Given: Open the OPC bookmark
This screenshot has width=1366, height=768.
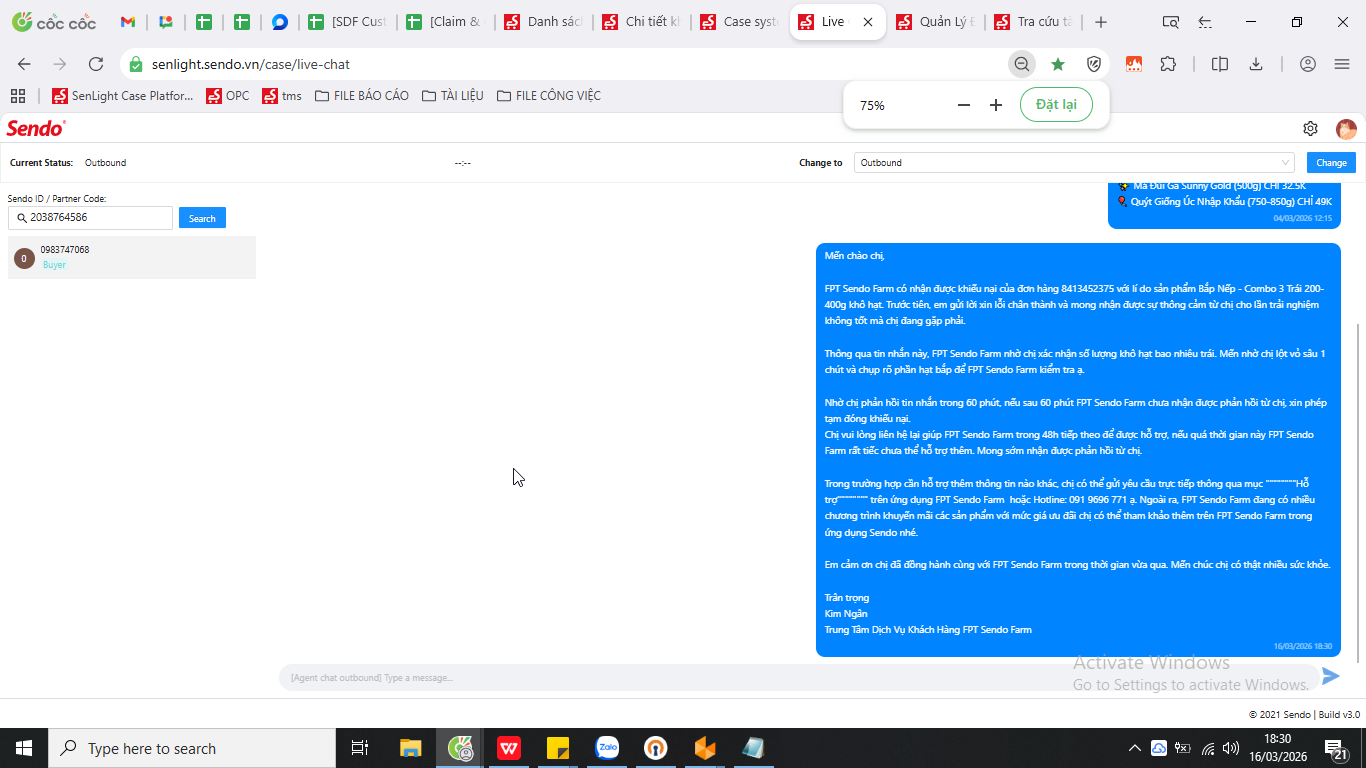Looking at the screenshot, I should (227, 96).
